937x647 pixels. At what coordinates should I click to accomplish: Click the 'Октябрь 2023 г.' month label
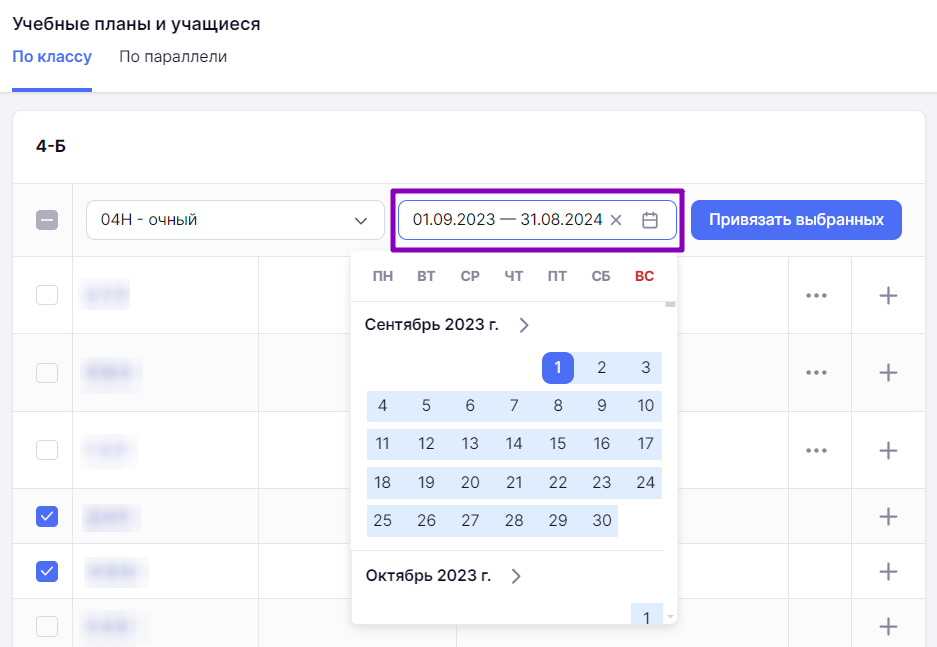tap(428, 575)
